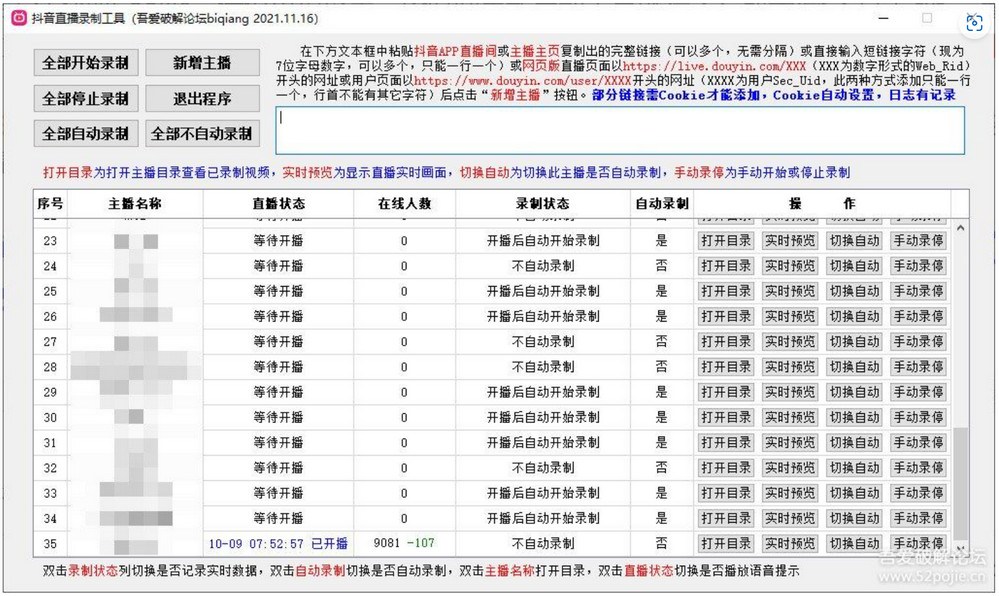Click 手动录停 in row 23
The image size is (999, 596).
coord(918,241)
